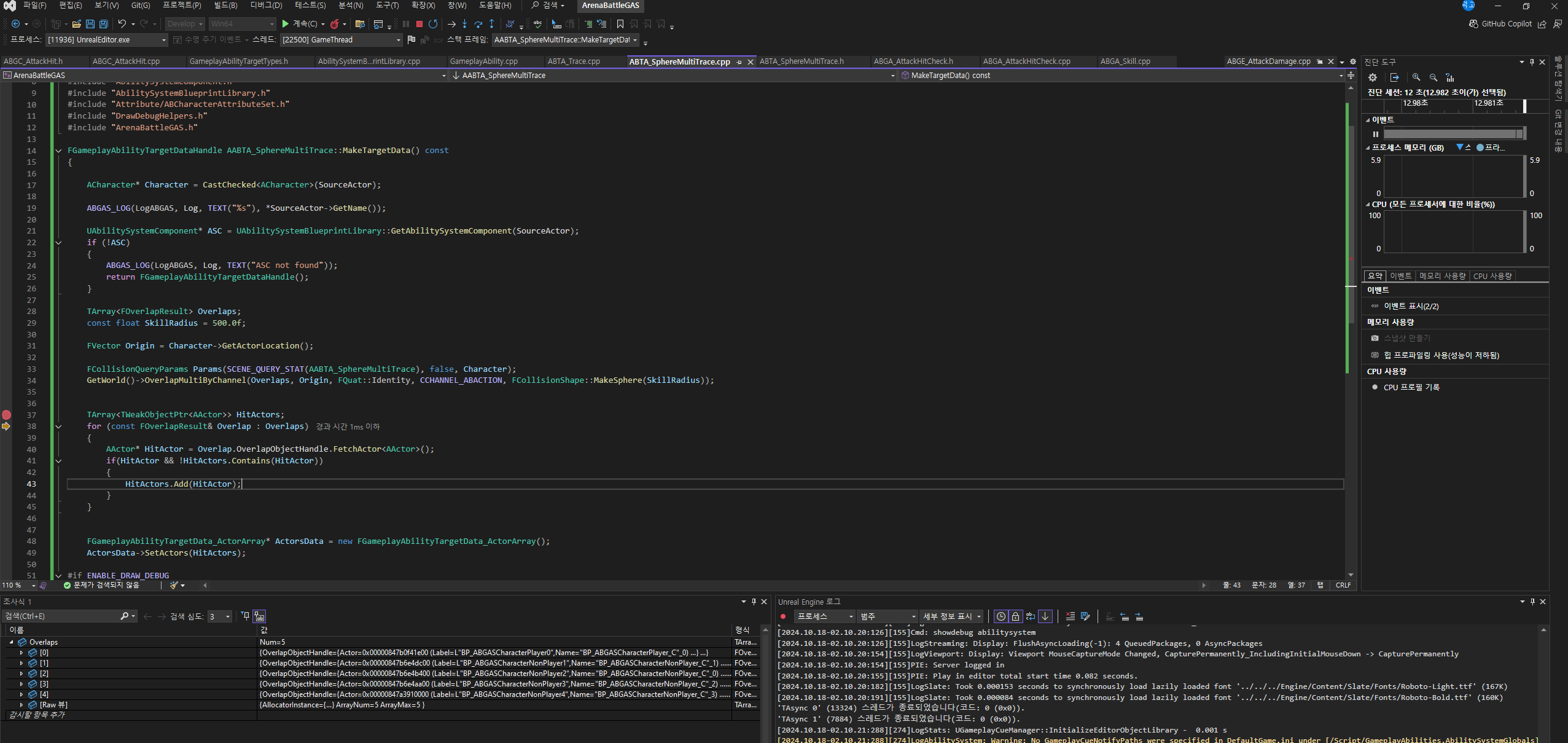Open the 세부 정보 표시 dropdown

click(x=952, y=616)
